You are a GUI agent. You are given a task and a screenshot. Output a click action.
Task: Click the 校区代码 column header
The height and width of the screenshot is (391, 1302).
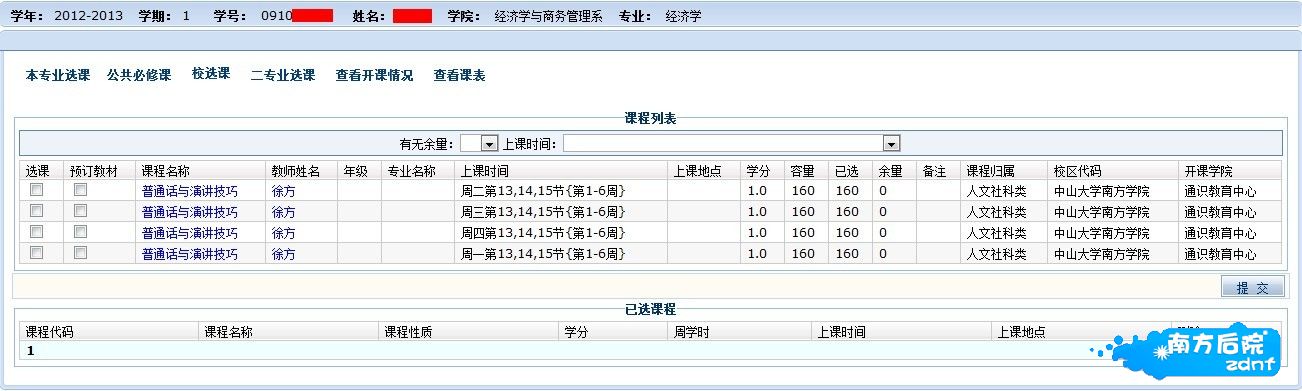(x=1078, y=171)
